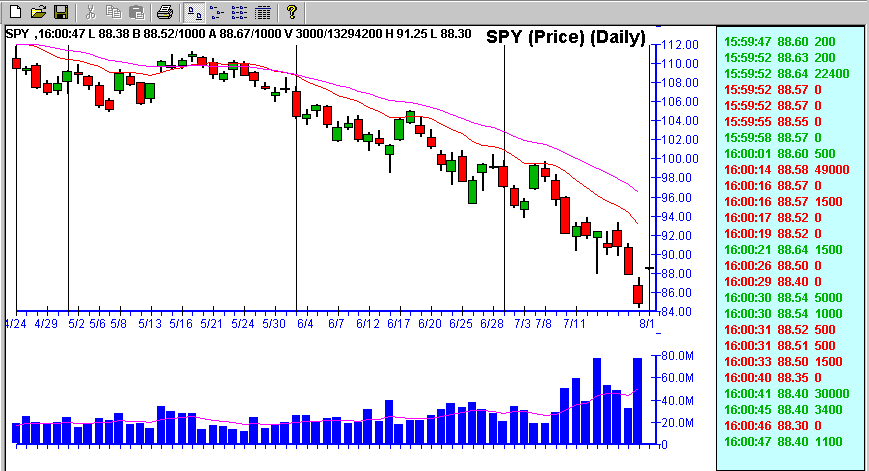Click the 4/29 date axis label
869x471 pixels.
point(46,324)
